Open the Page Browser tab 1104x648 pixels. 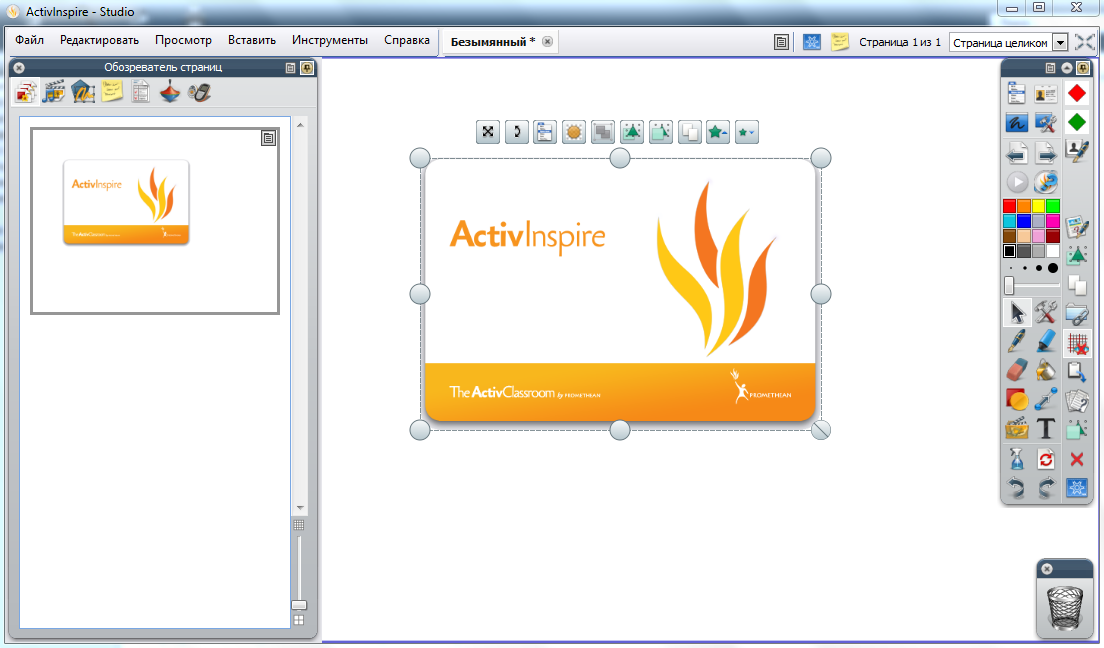[x=27, y=92]
